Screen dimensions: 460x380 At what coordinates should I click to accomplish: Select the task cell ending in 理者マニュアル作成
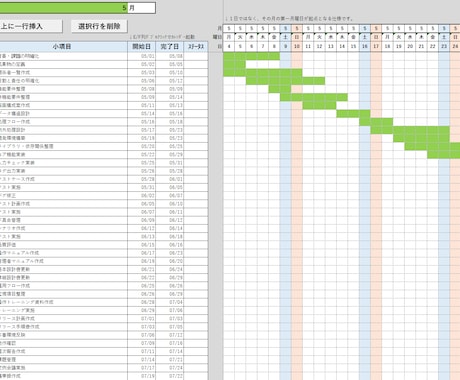coord(63,261)
